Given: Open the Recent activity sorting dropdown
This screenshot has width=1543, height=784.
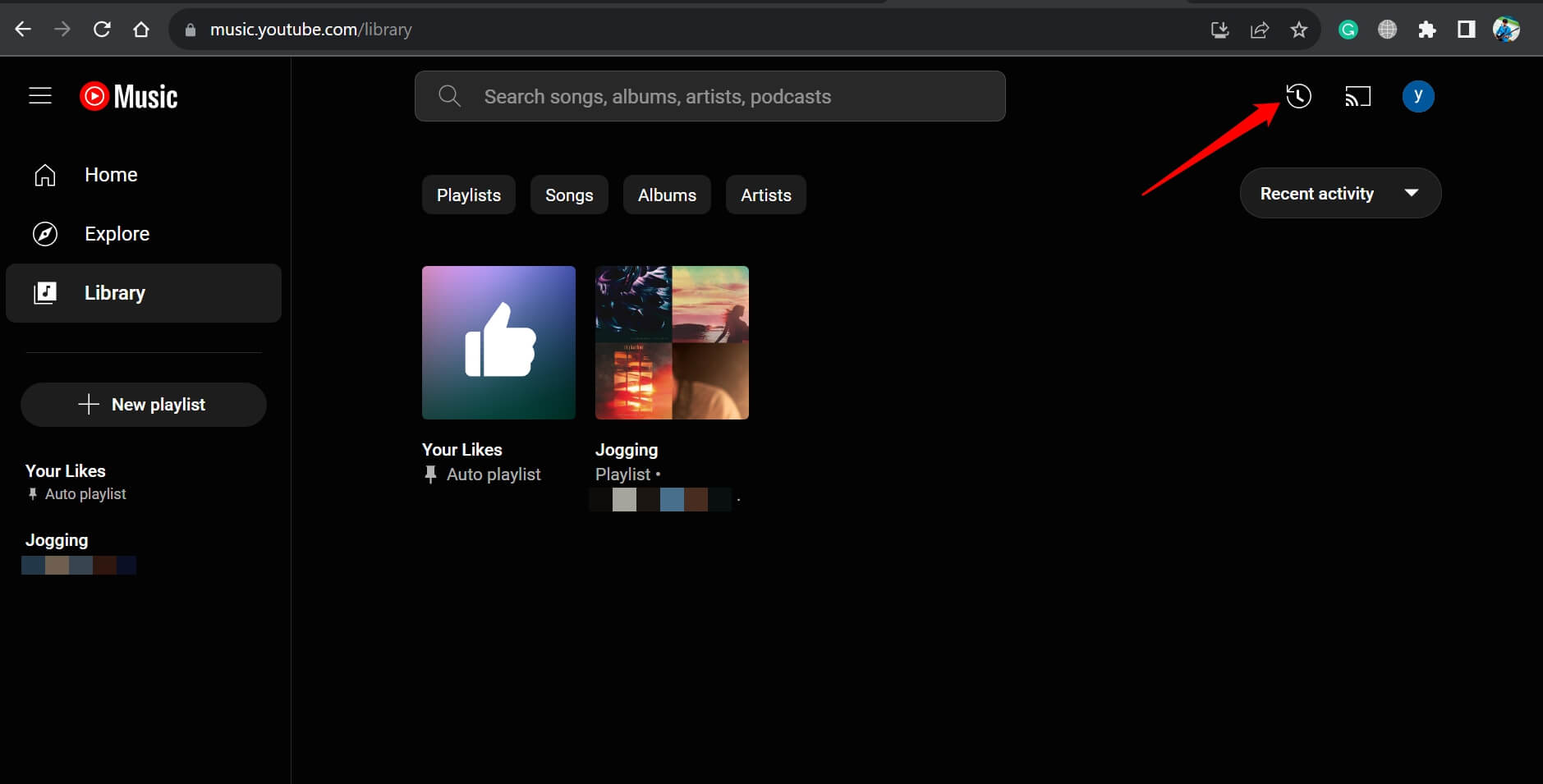Looking at the screenshot, I should pyautogui.click(x=1339, y=193).
